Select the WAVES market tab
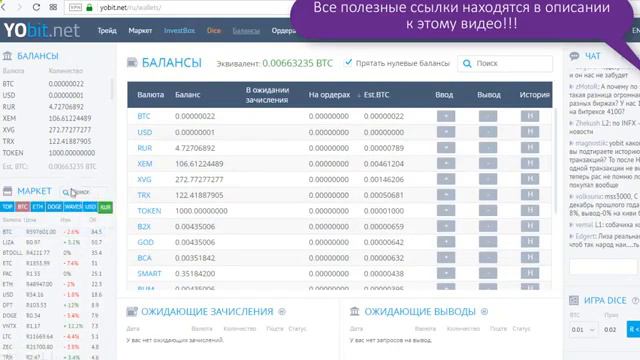Viewport: 640px width, 360px height. (x=73, y=207)
